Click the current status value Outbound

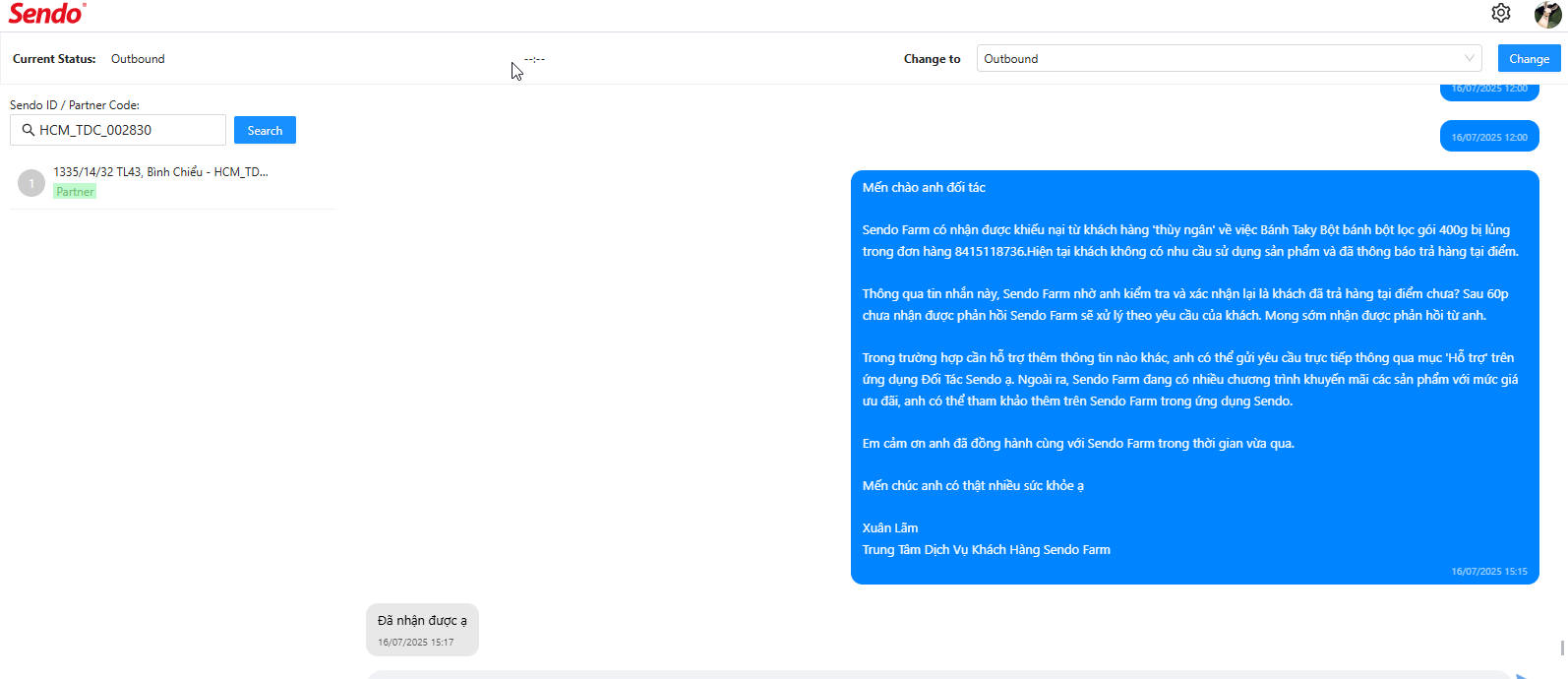(x=138, y=59)
